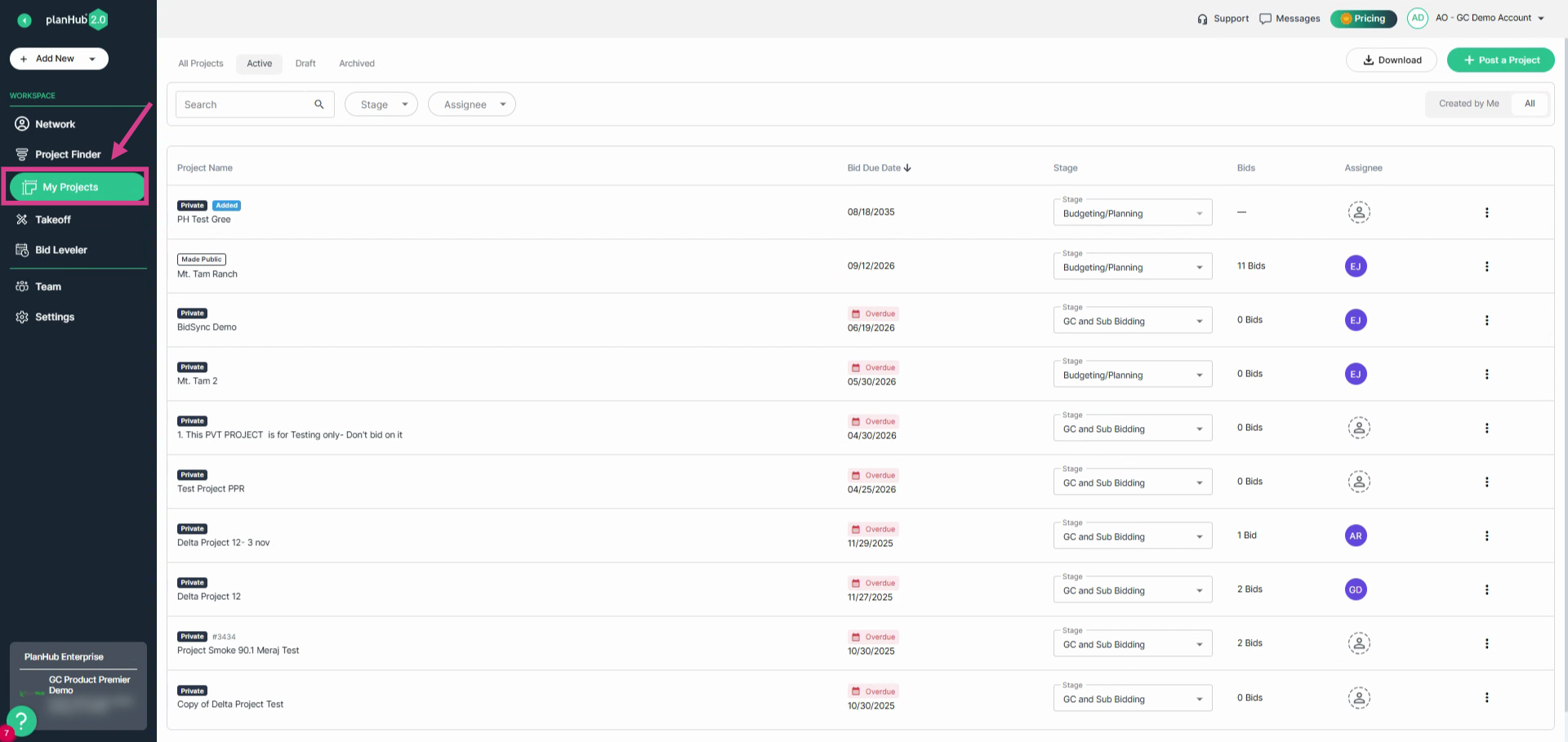Viewport: 1568px width, 742px height.
Task: Switch to the Archived tab
Action: pos(357,64)
